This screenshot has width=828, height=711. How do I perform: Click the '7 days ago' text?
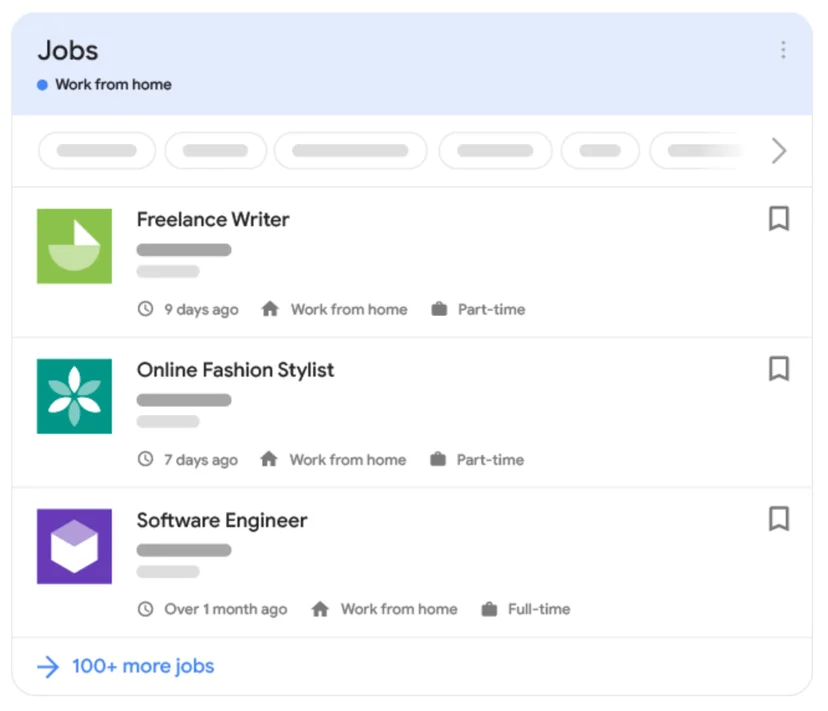pos(201,460)
